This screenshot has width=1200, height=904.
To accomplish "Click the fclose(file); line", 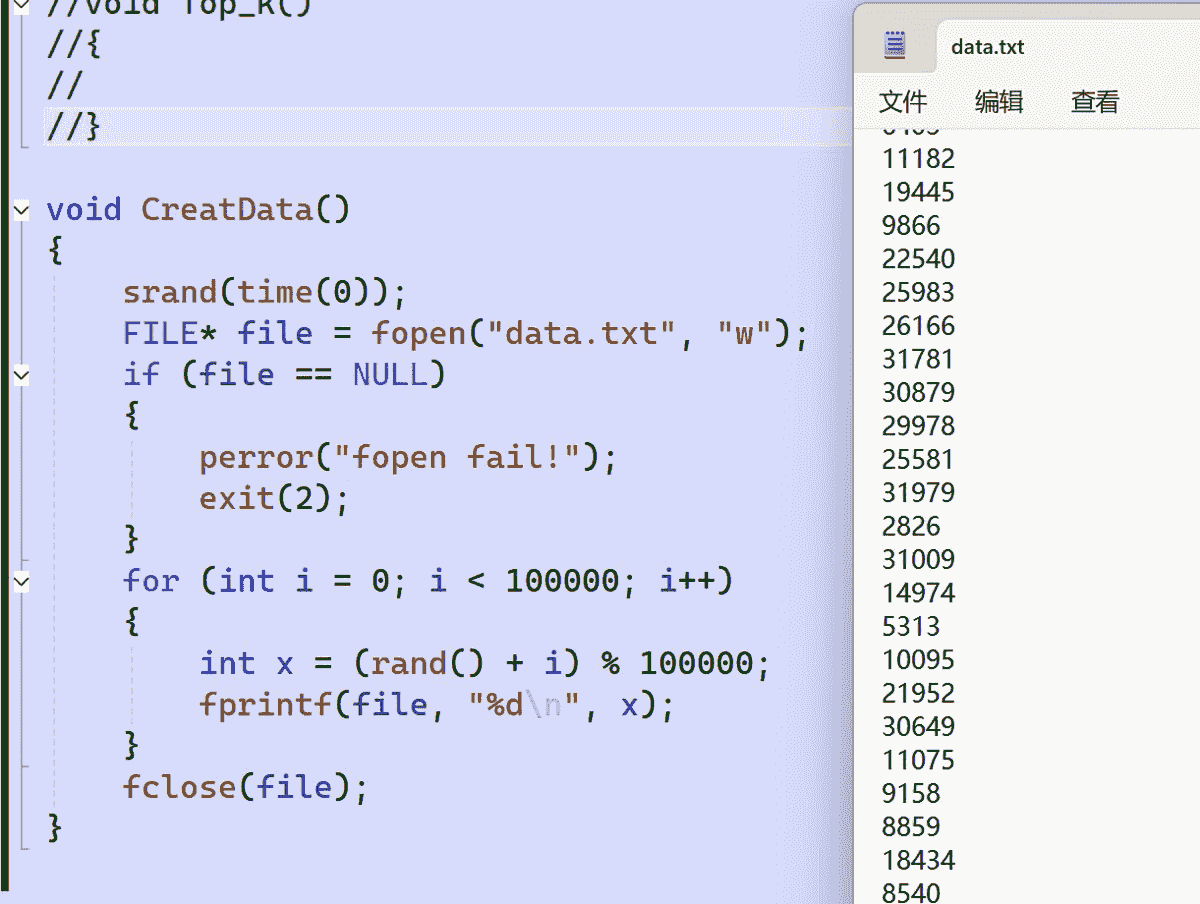I will [245, 787].
